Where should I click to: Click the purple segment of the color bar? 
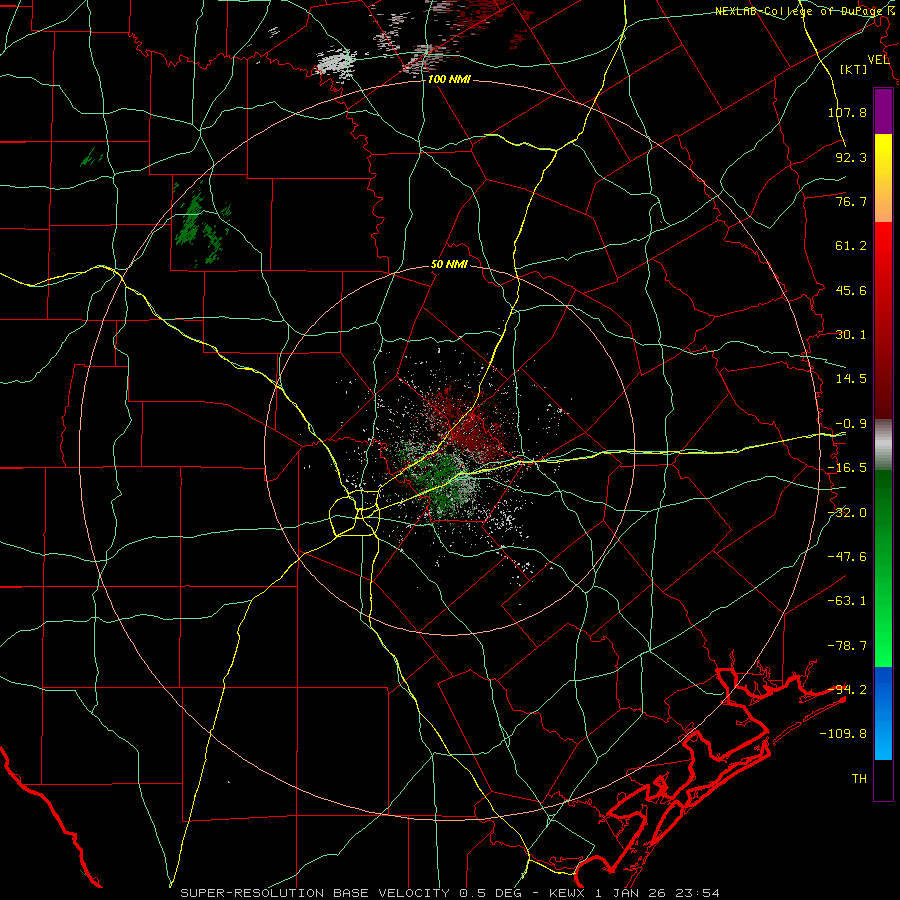883,111
